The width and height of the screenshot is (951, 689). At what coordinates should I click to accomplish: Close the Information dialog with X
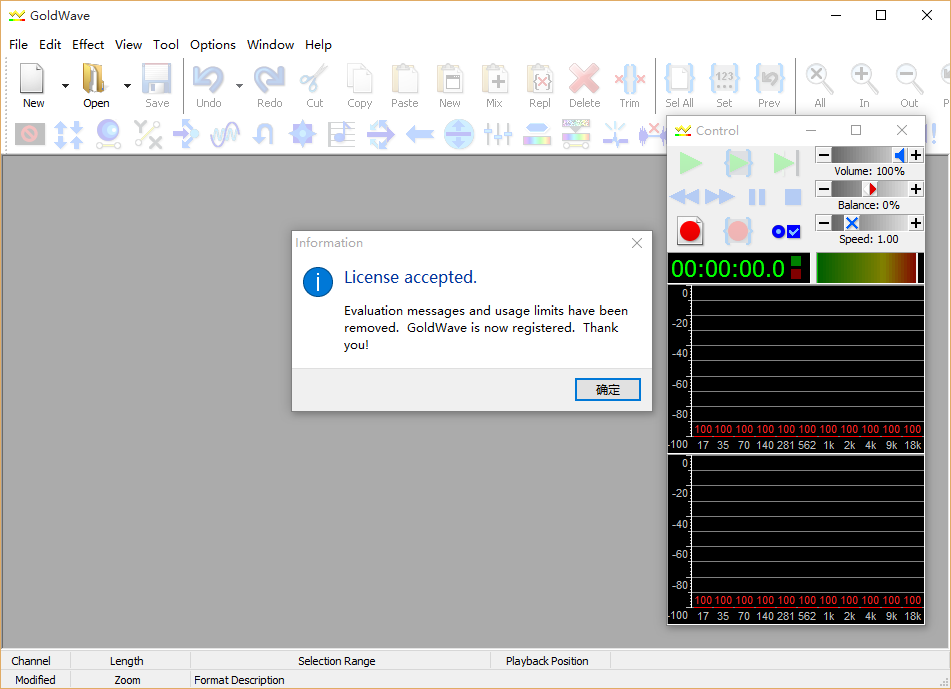click(637, 243)
